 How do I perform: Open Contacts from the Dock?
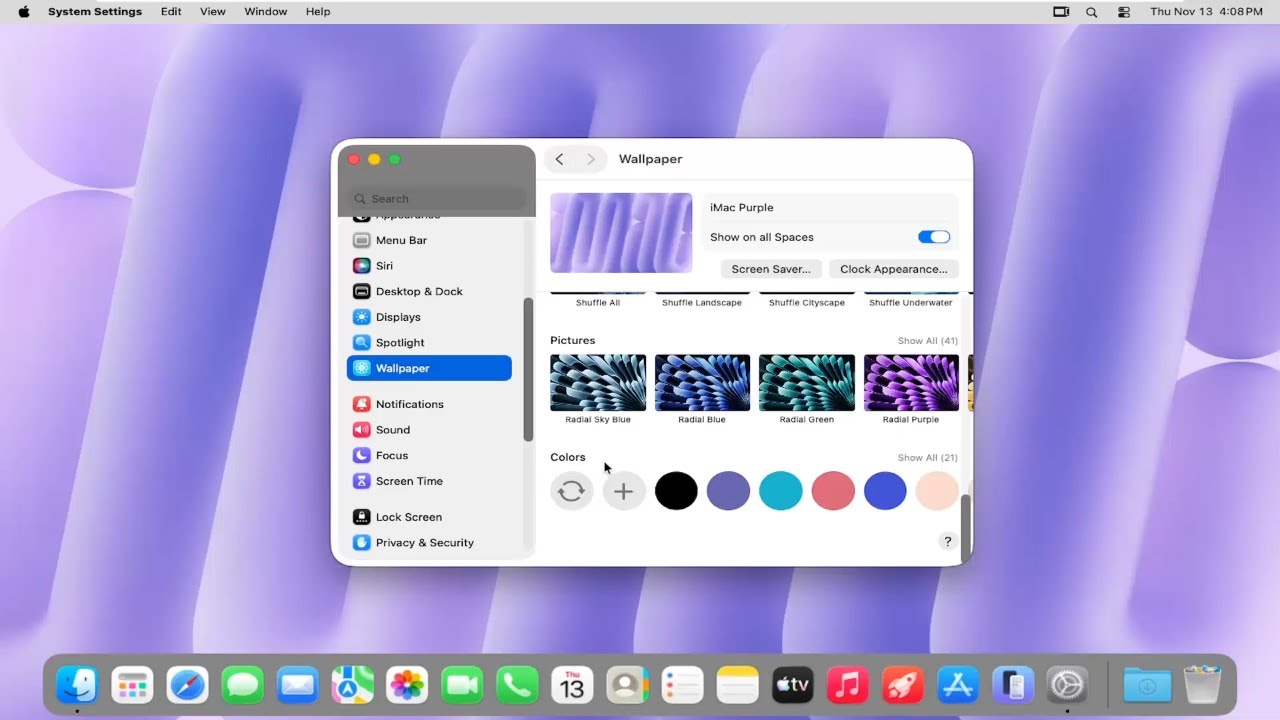click(x=627, y=685)
